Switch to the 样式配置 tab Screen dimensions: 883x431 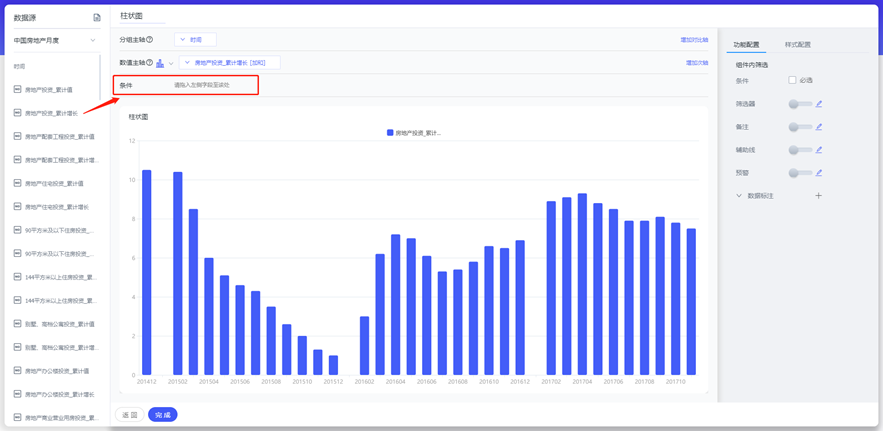[797, 45]
